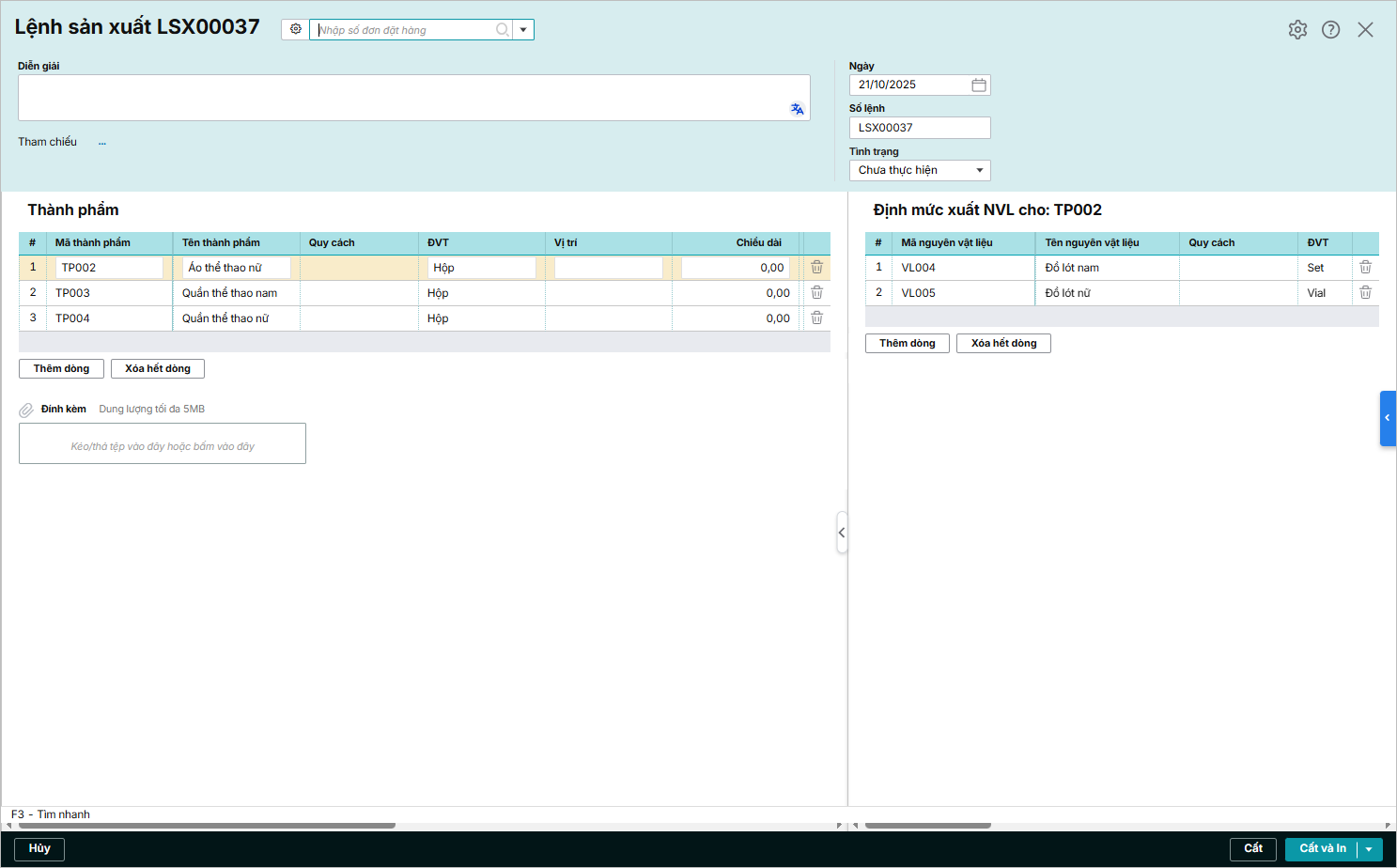Expand the order number dropdown arrow

(x=523, y=30)
